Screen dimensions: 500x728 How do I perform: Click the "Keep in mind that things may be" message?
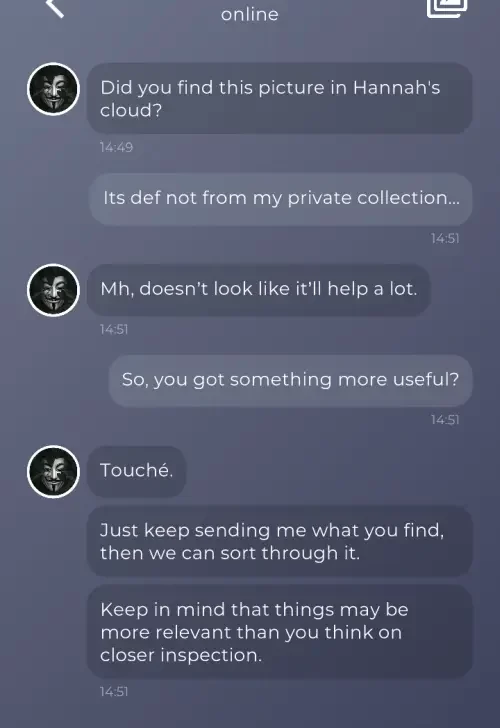[x=279, y=631]
